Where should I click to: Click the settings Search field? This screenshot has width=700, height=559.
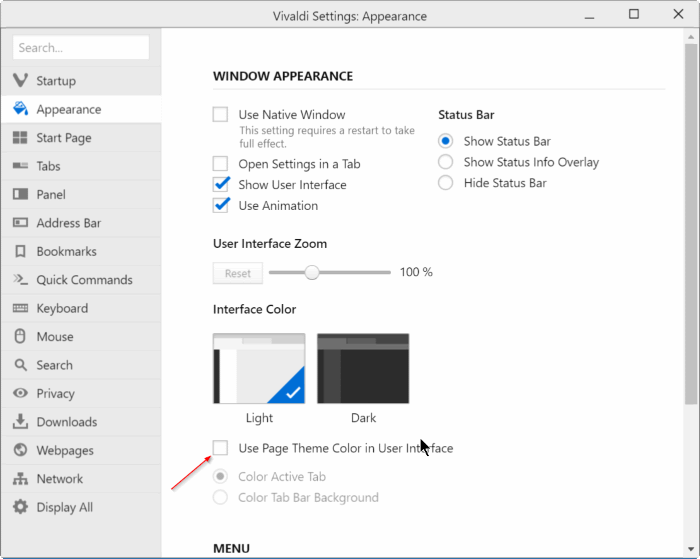coord(81,47)
